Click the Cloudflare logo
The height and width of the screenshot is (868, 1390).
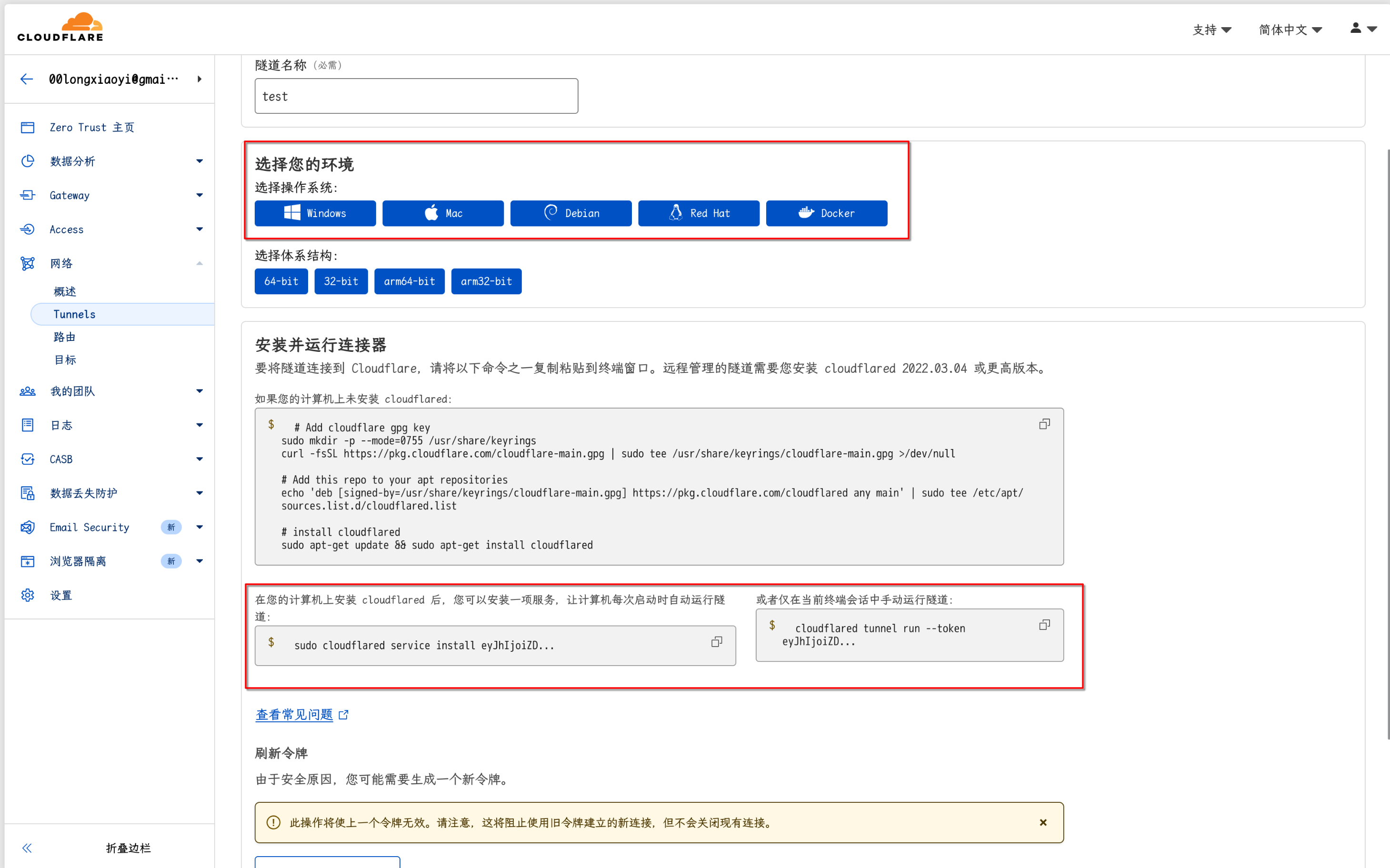(60, 27)
